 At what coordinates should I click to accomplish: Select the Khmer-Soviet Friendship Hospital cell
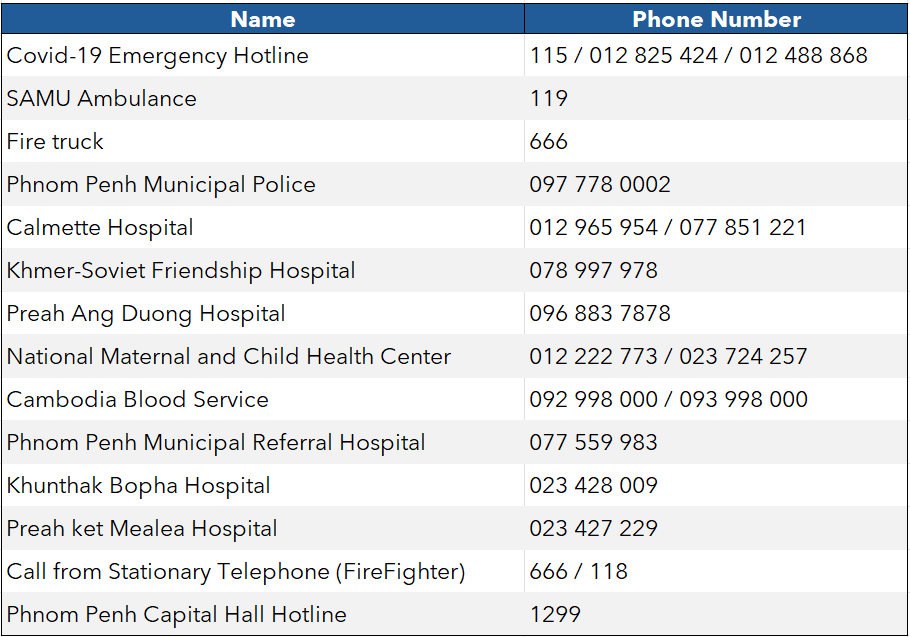(181, 271)
